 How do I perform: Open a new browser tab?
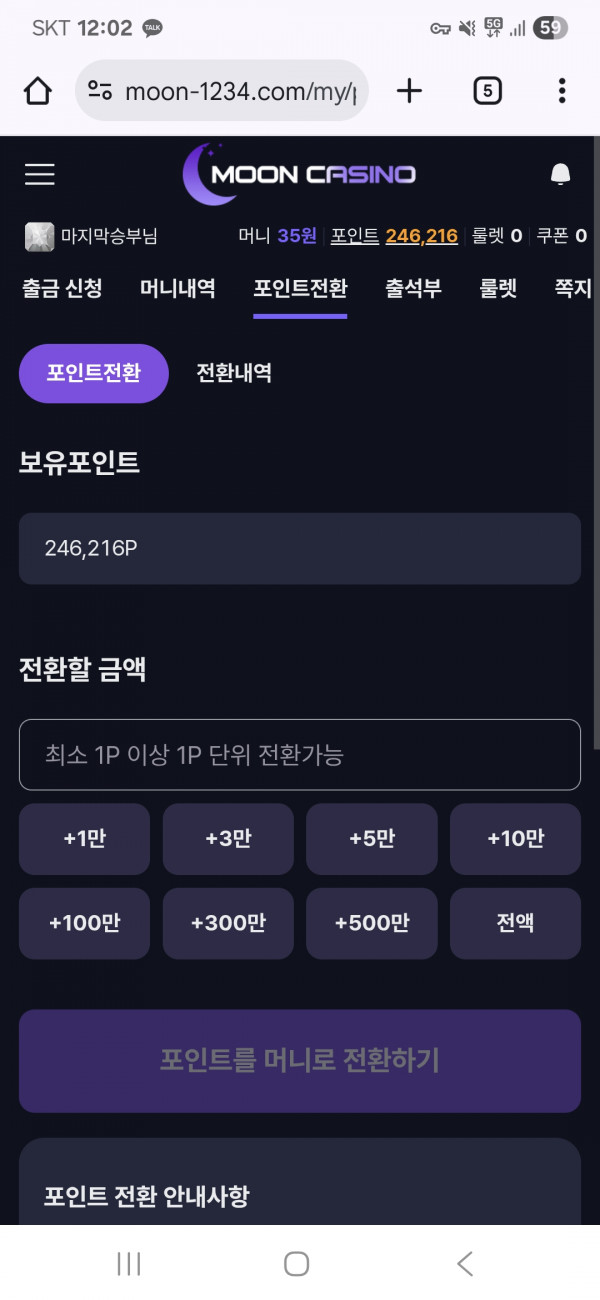(409, 92)
